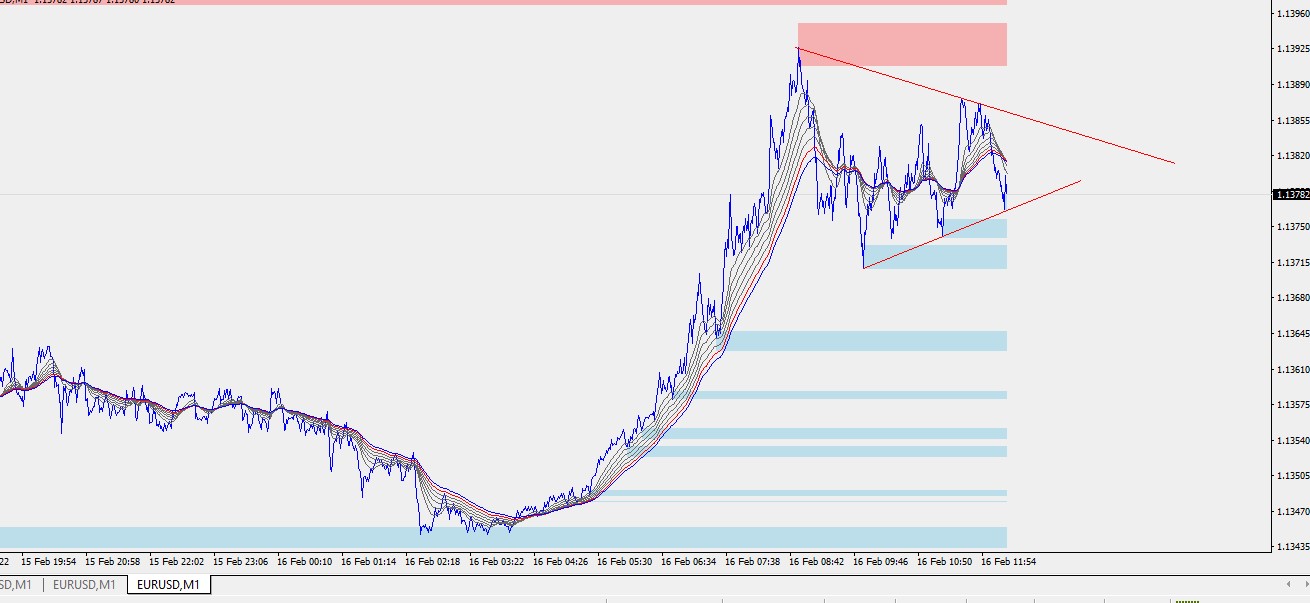Image resolution: width=1310 pixels, height=603 pixels.
Task: Click price axis label 1.13890
Action: (x=1292, y=85)
